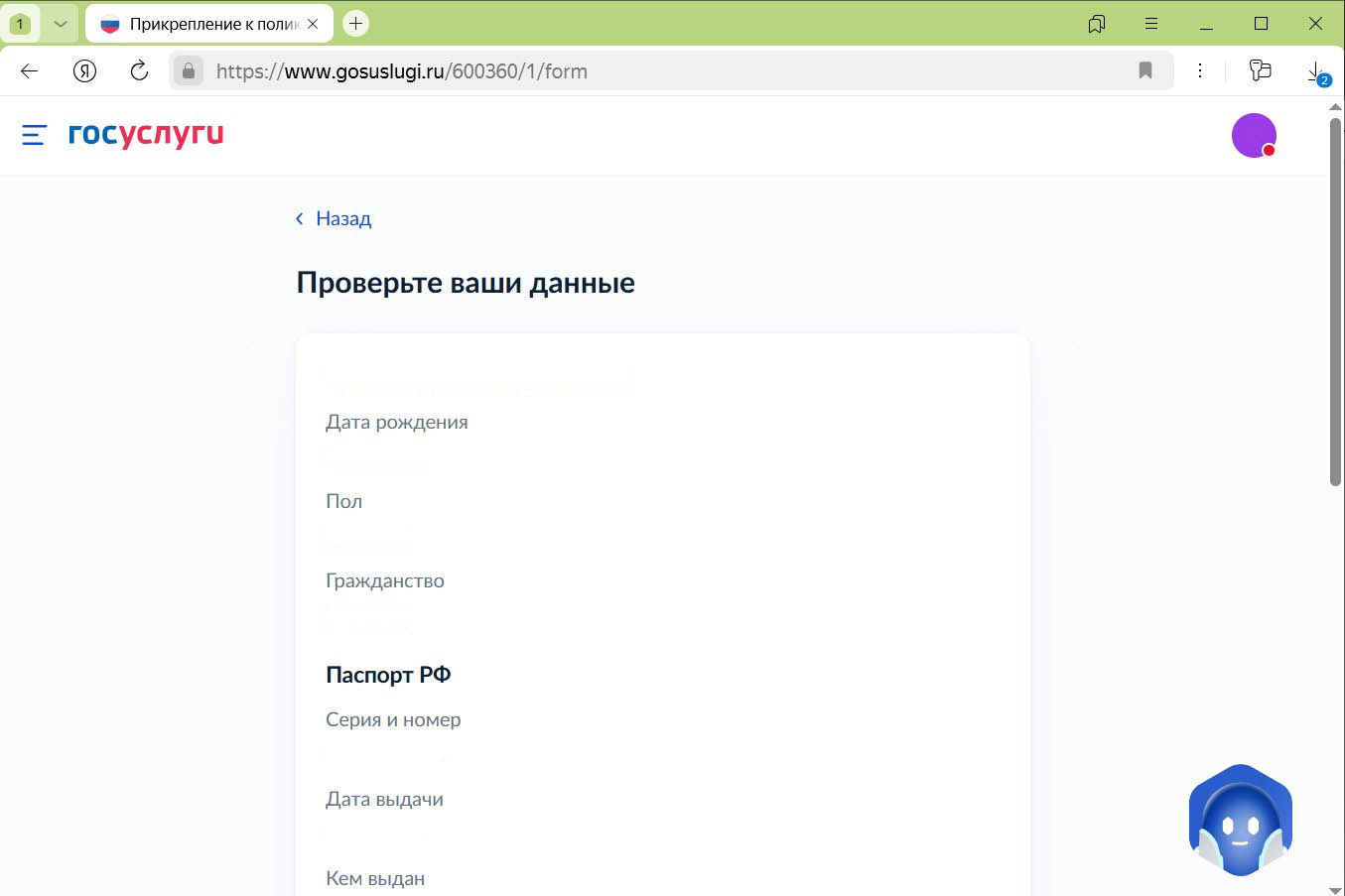Open the three-dot browser options menu

tap(1200, 70)
